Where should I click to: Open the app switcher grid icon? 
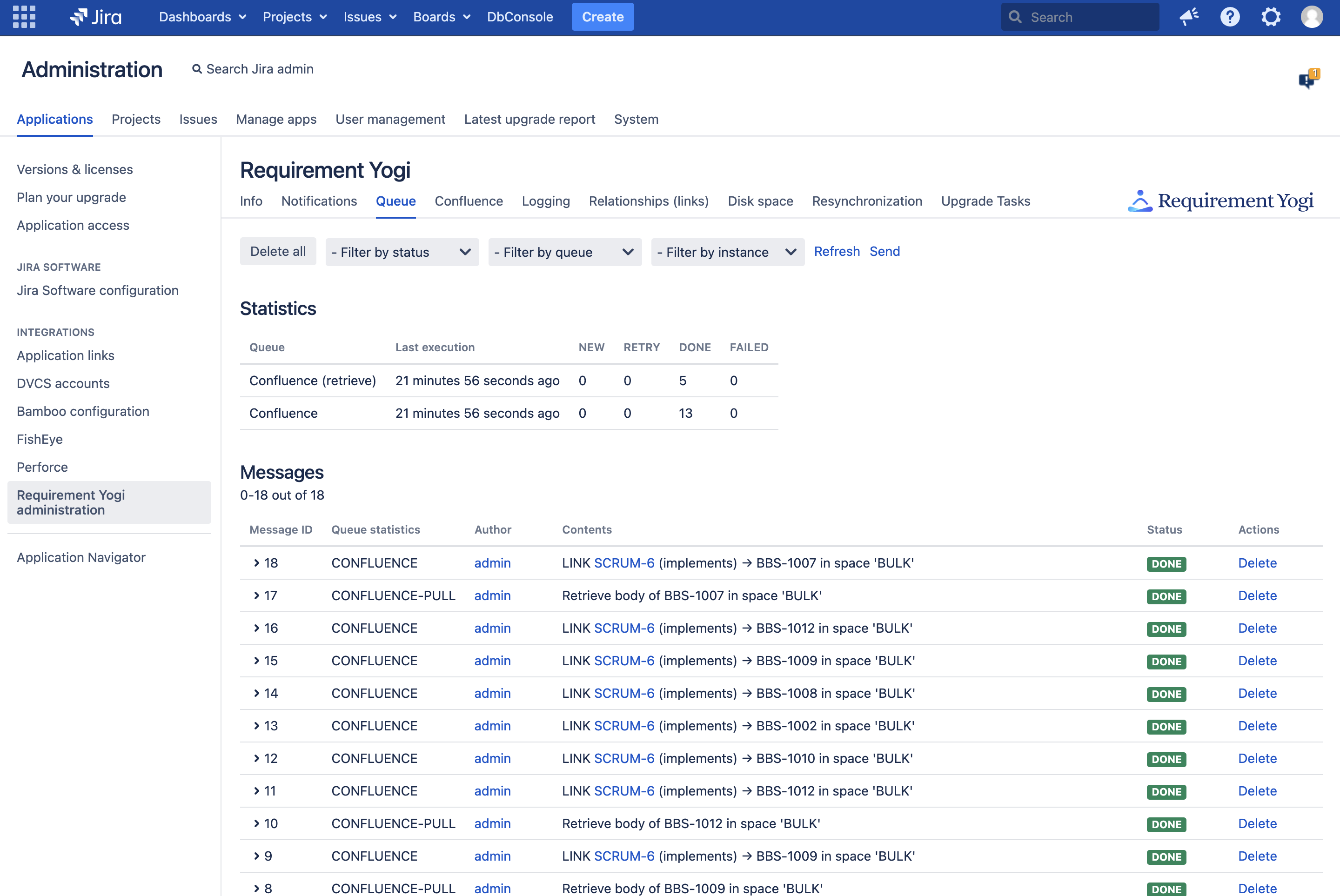[x=24, y=17]
